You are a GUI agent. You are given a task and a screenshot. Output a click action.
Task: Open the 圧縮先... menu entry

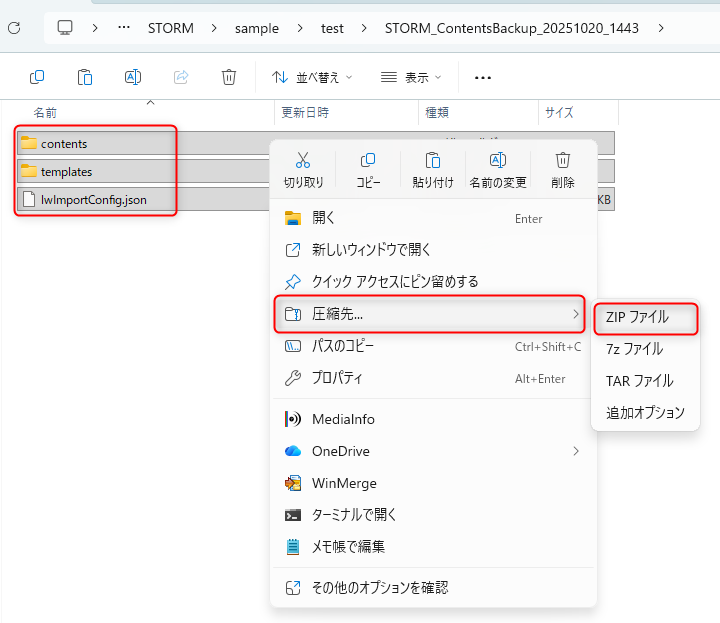[x=429, y=314]
